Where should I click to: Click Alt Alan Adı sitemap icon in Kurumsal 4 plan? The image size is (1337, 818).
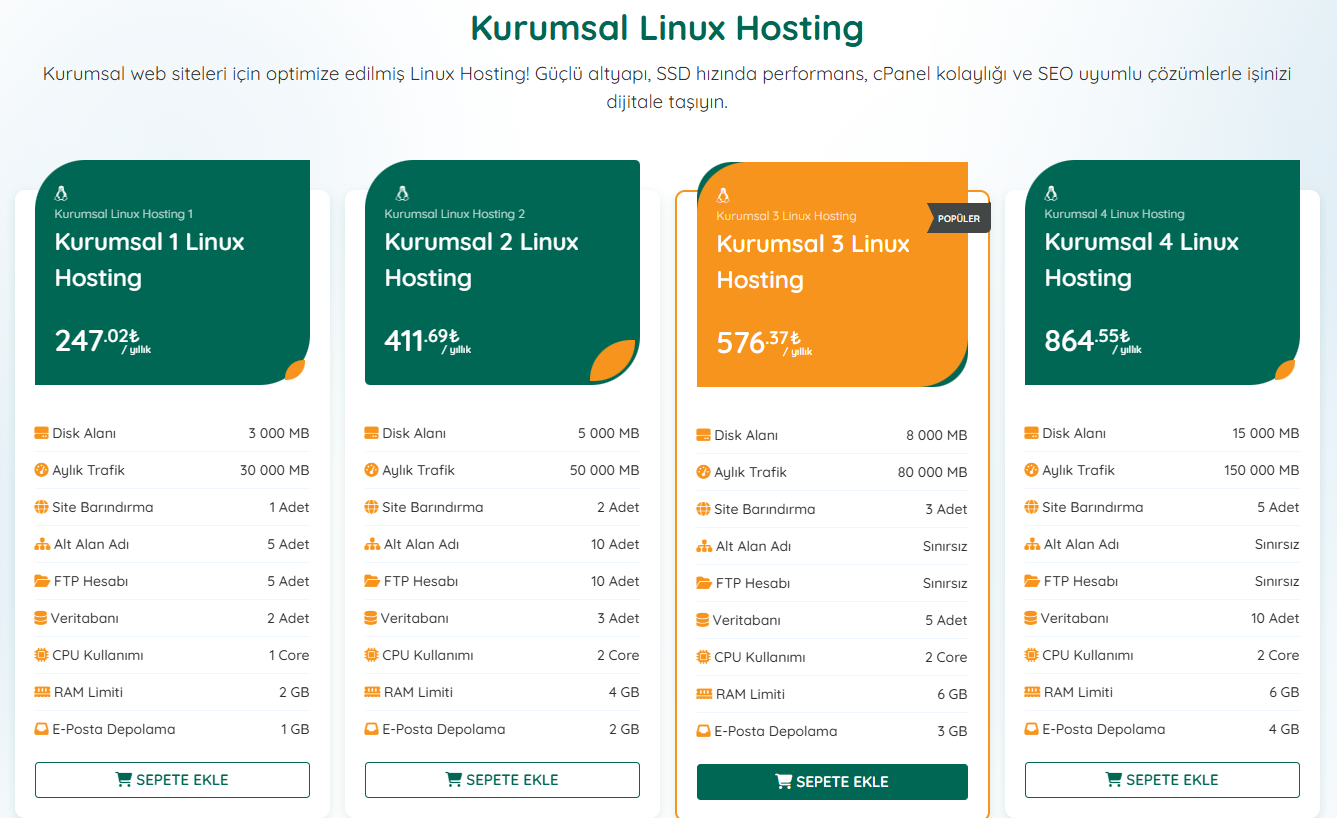1032,544
